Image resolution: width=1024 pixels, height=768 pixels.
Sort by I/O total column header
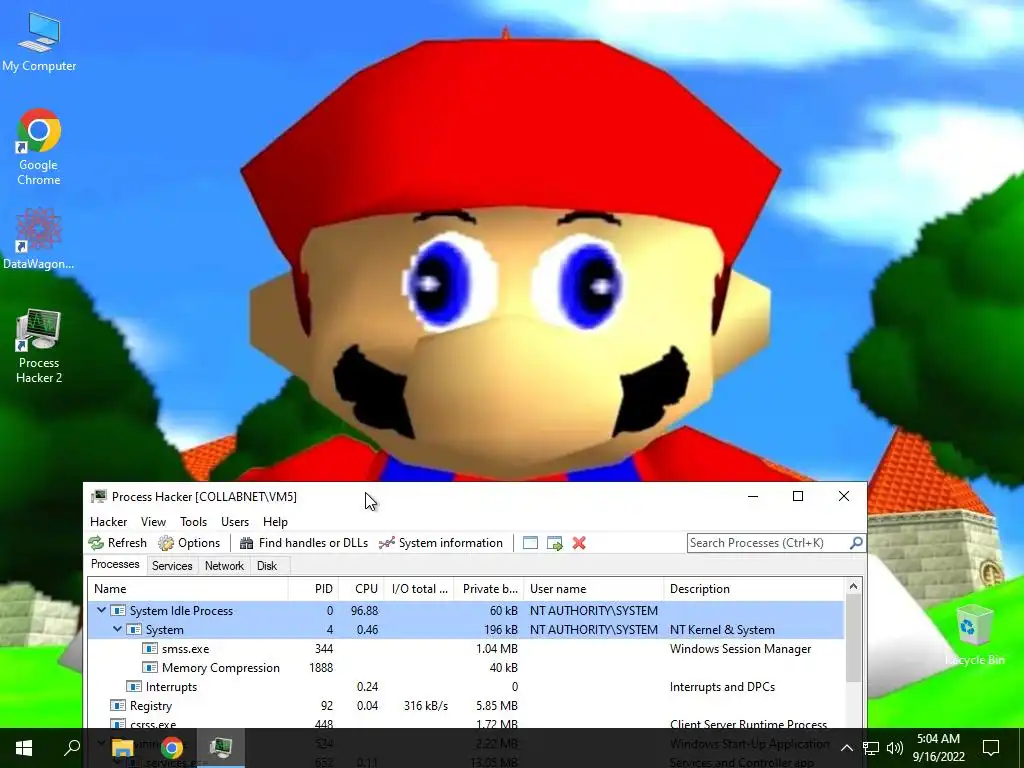[x=419, y=588]
